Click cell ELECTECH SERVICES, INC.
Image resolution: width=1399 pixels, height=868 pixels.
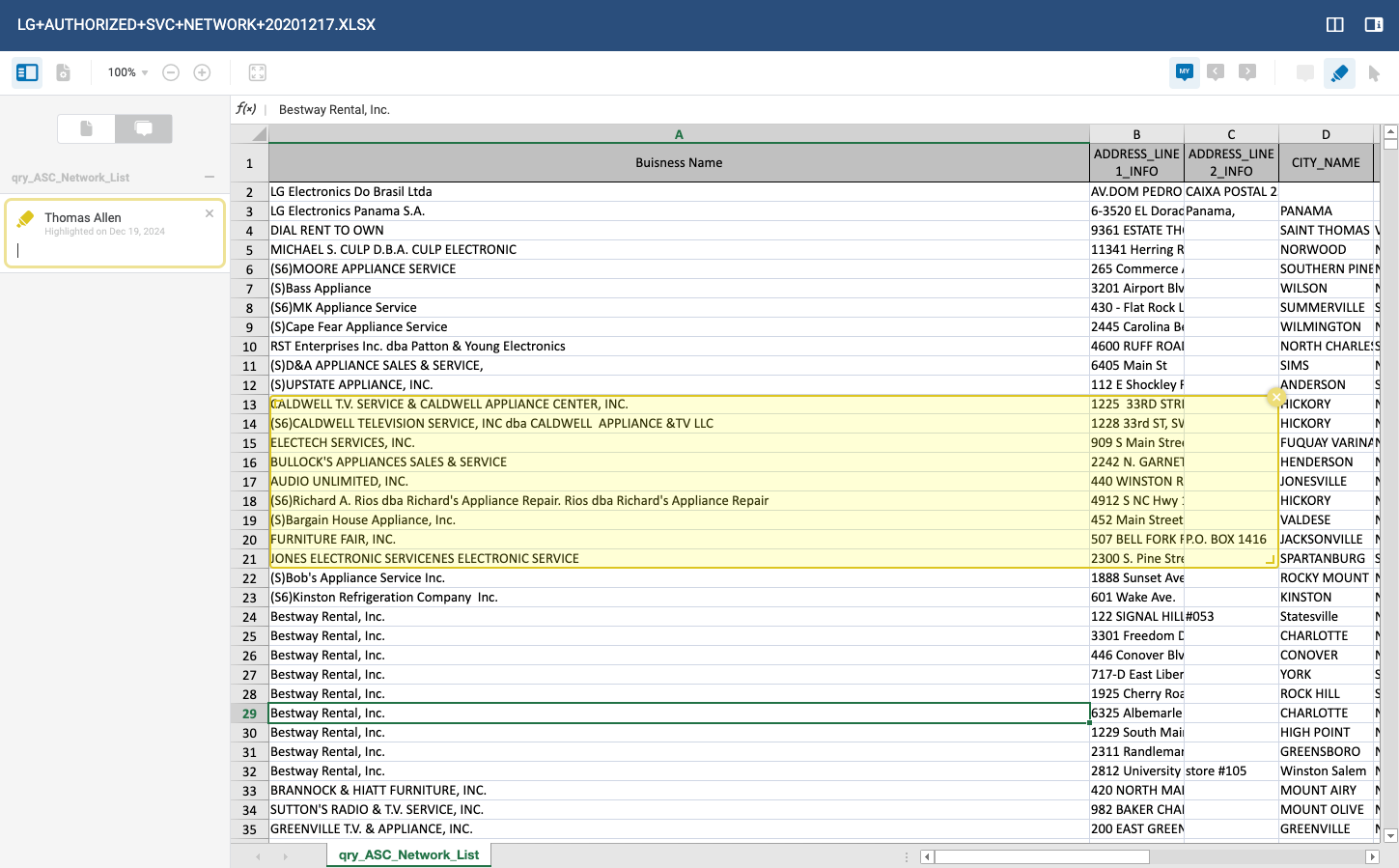679,443
